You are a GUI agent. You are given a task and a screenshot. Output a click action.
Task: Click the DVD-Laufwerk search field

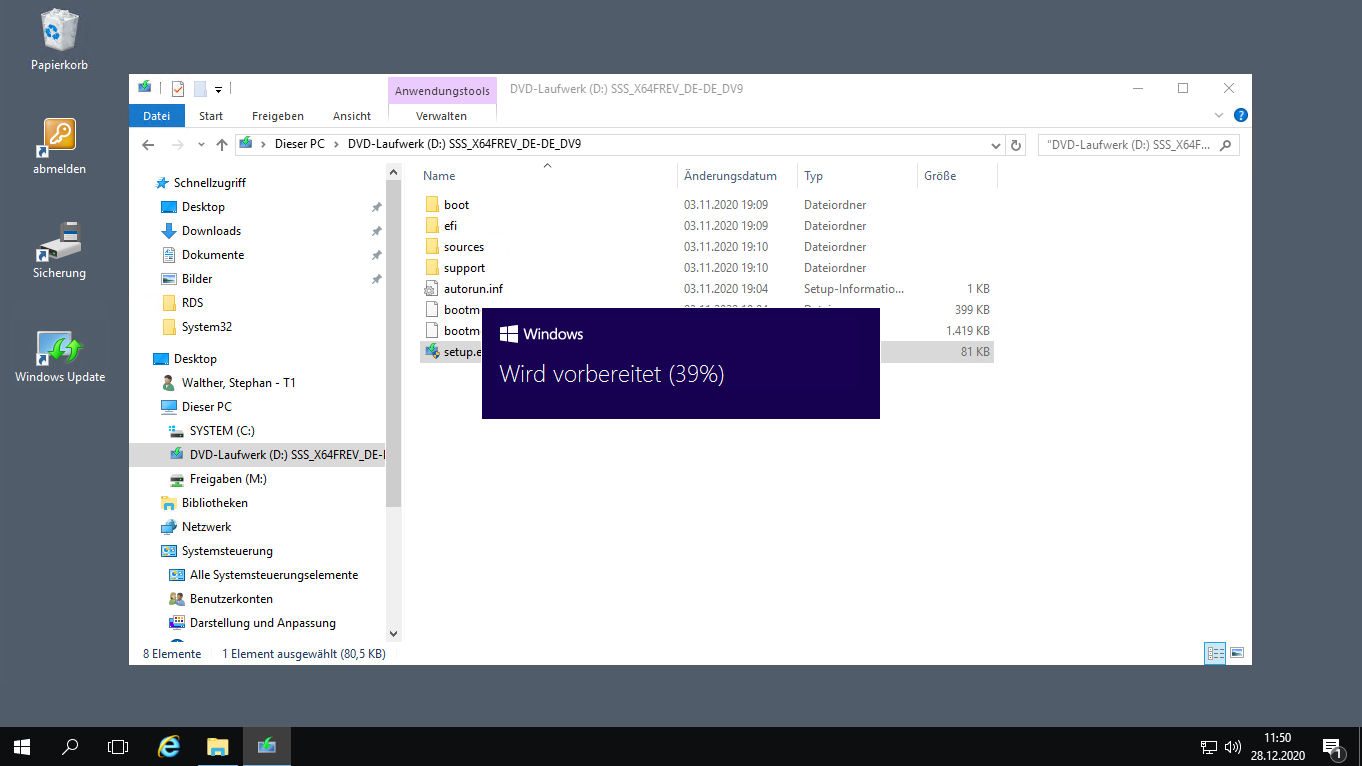[1138, 145]
